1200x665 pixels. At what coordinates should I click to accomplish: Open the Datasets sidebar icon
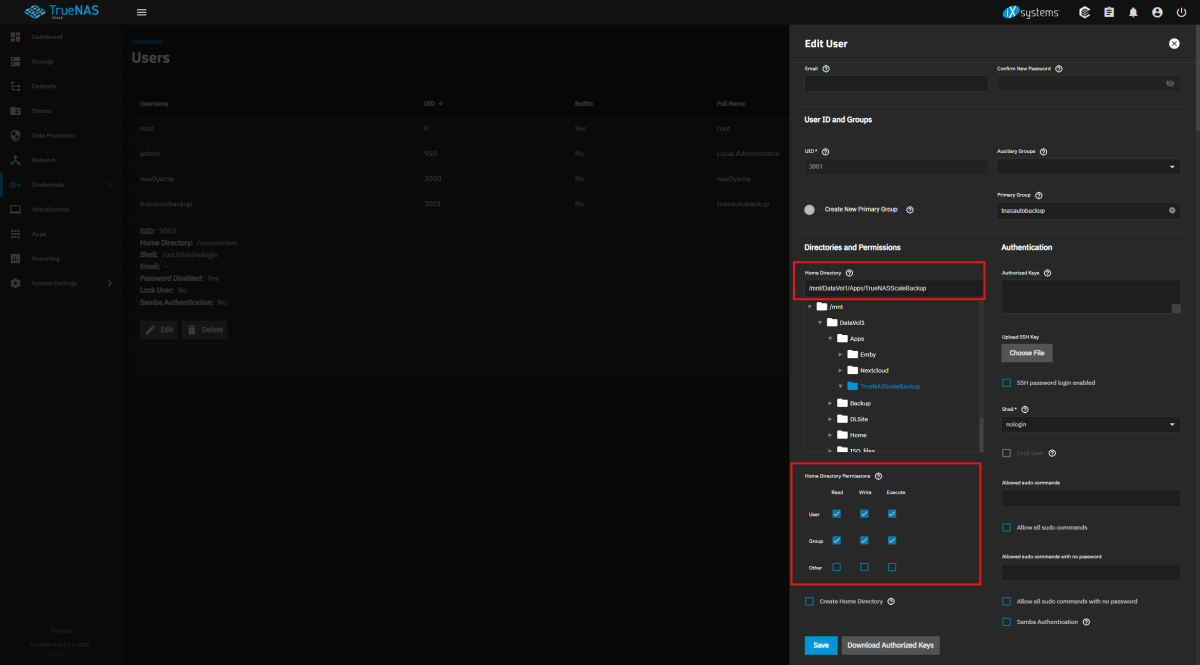click(x=15, y=86)
